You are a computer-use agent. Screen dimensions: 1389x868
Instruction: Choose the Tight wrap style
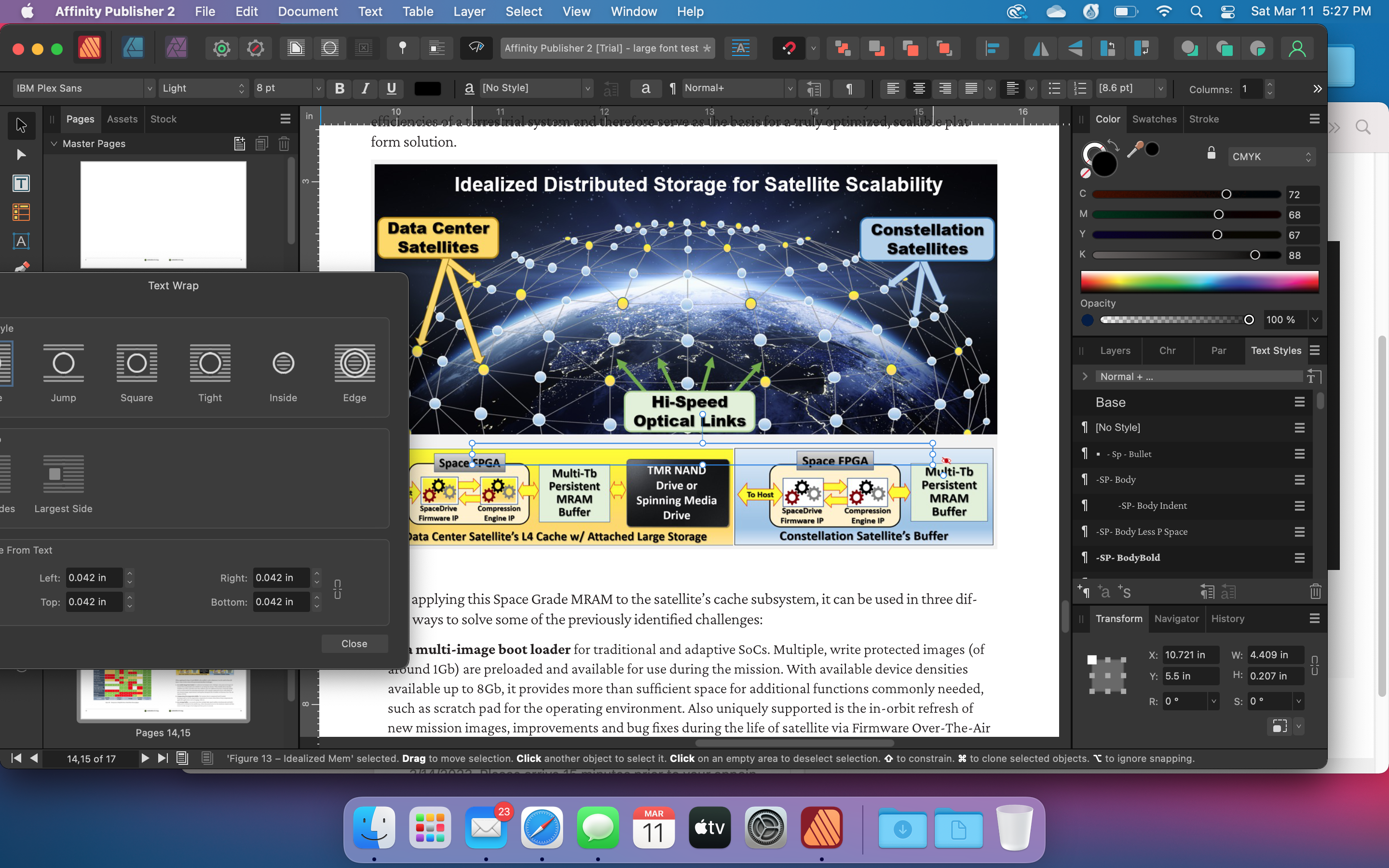(210, 373)
